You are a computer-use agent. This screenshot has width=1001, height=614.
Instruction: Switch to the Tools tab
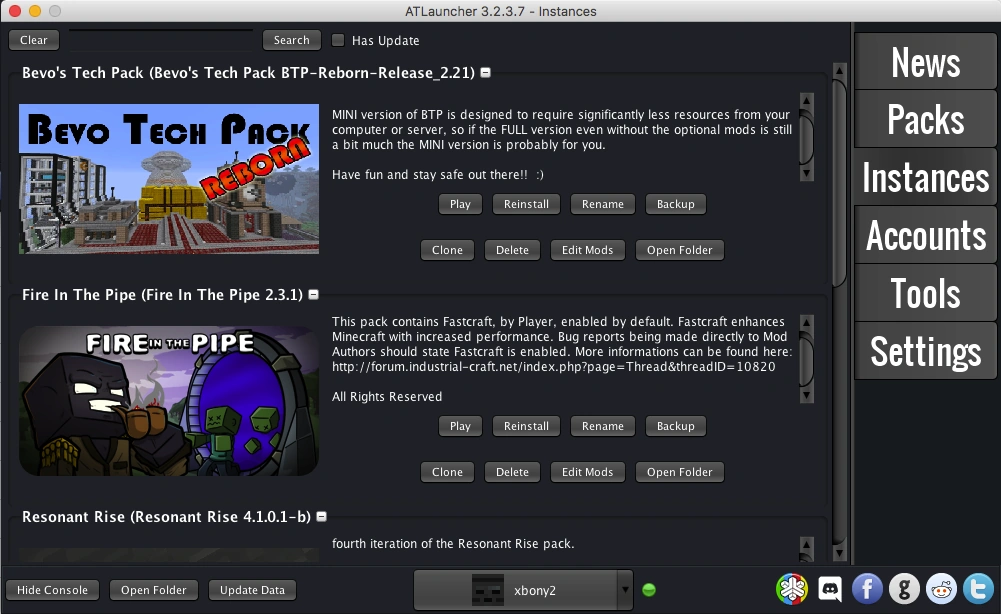[x=926, y=294]
